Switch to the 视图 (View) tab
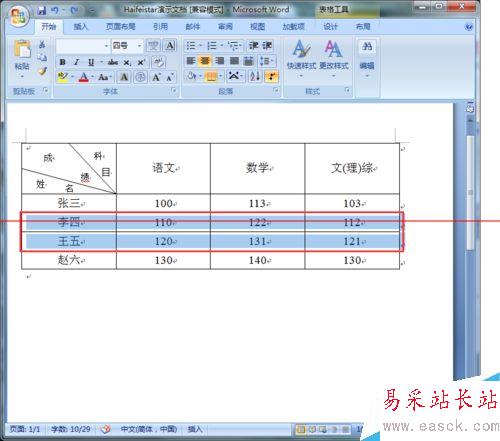Image resolution: width=500 pixels, height=441 pixels. (258, 27)
